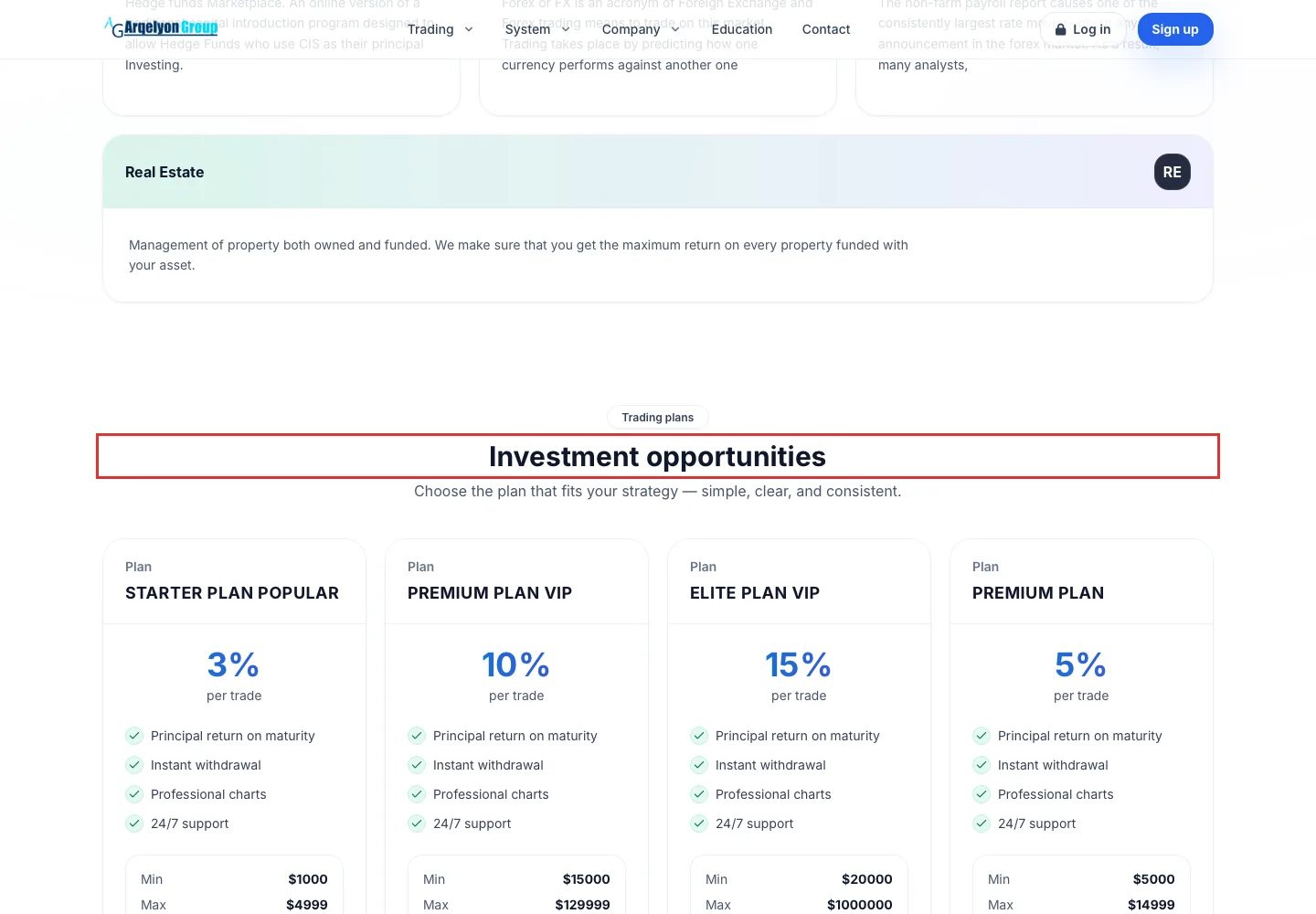Viewport: 1316px width, 914px height.
Task: Click the blue Sign up button
Action: tap(1175, 29)
